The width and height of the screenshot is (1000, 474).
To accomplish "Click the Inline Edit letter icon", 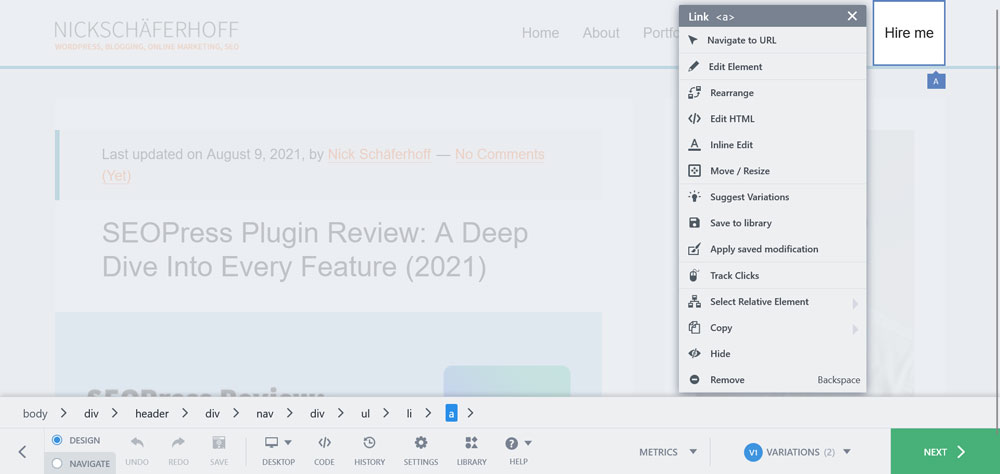I will (695, 145).
